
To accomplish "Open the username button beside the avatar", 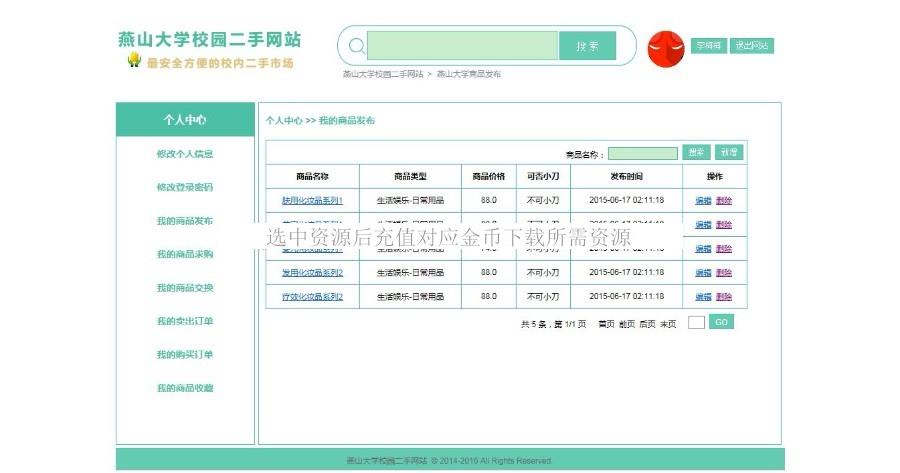I will (709, 45).
